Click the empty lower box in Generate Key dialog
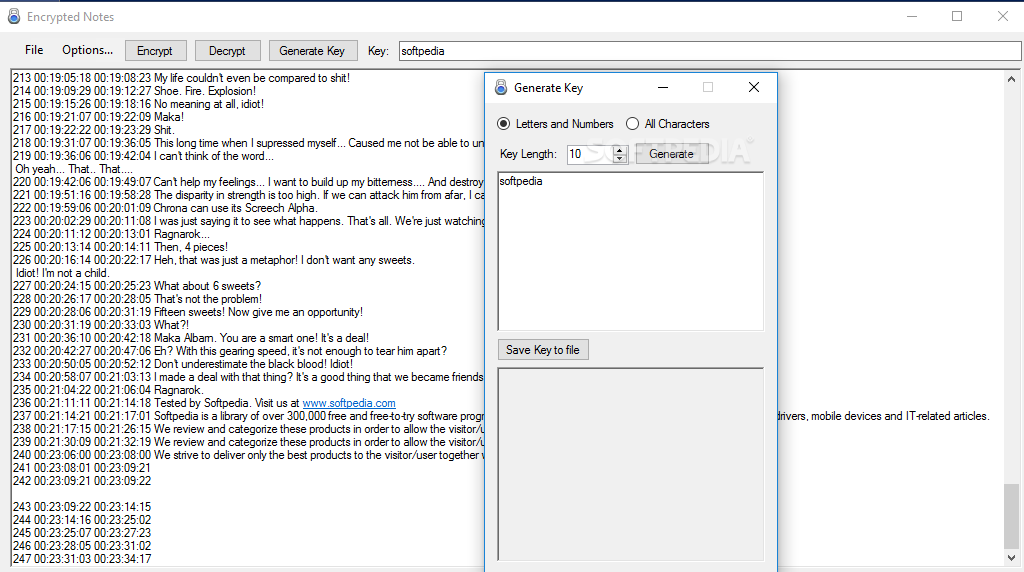 click(630, 464)
